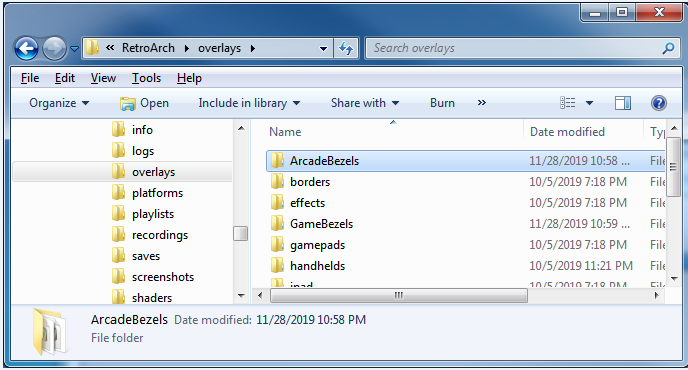Viewport: 688px width, 370px height.
Task: Show the preview pane icon
Action: pyautogui.click(x=623, y=103)
